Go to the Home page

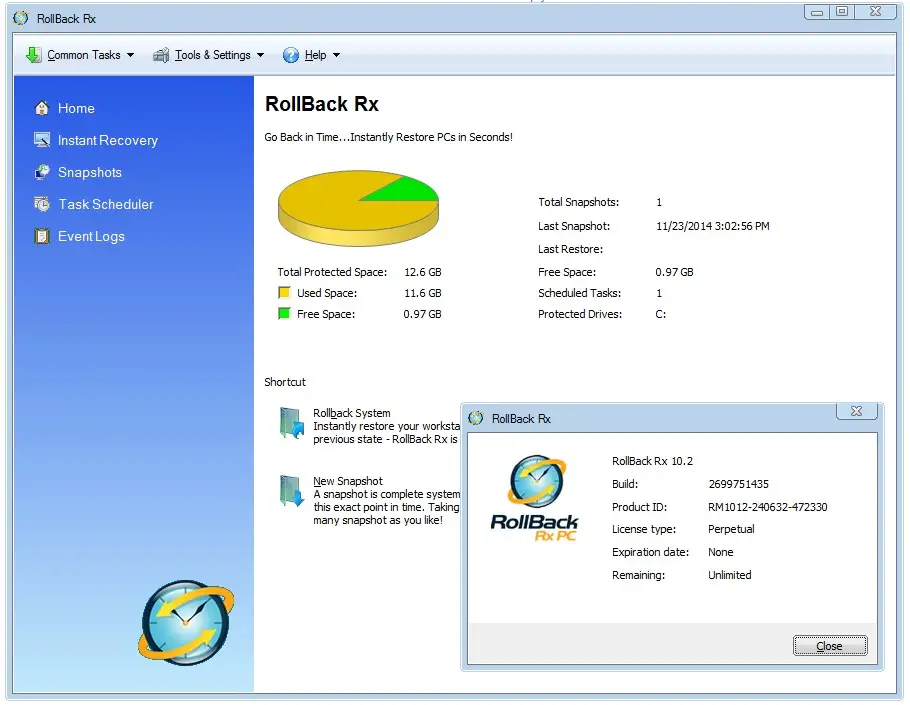point(76,109)
